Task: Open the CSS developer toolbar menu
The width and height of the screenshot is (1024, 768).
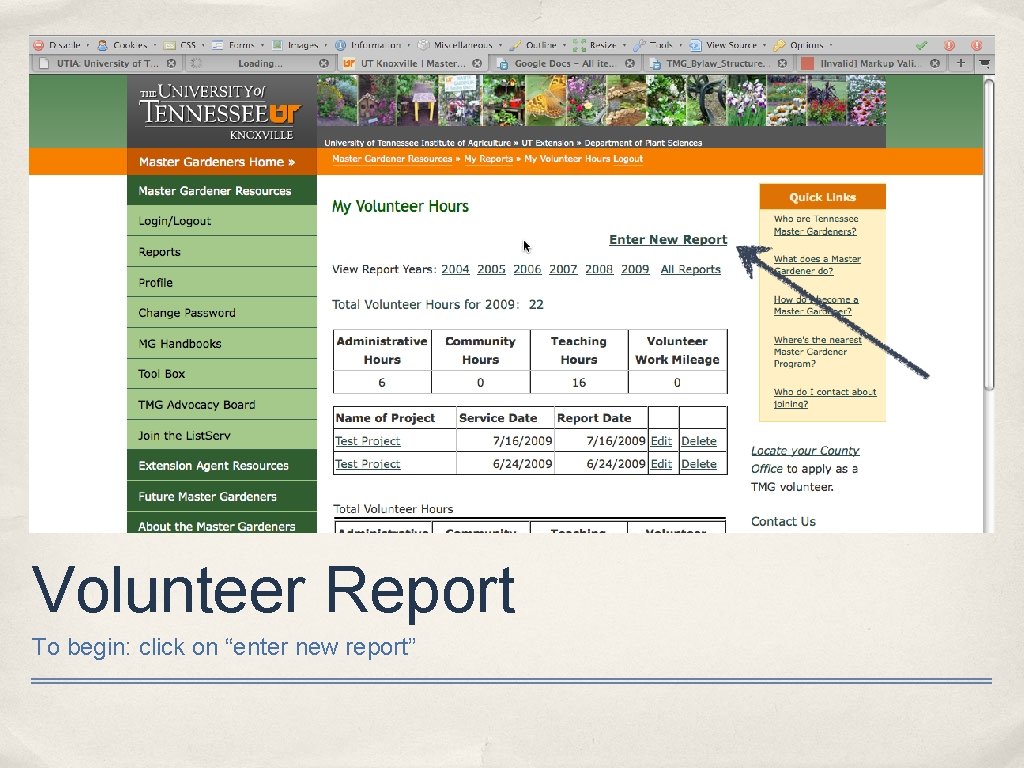Action: click(183, 45)
